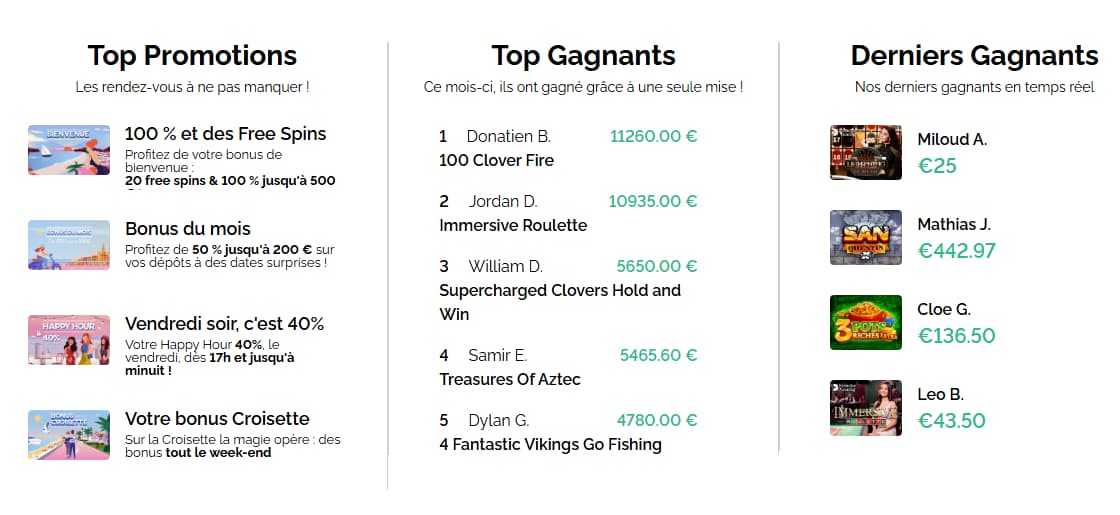Open Miloud A.'s roulette game thumbnail
This screenshot has width=1120, height=515.
pos(866,152)
